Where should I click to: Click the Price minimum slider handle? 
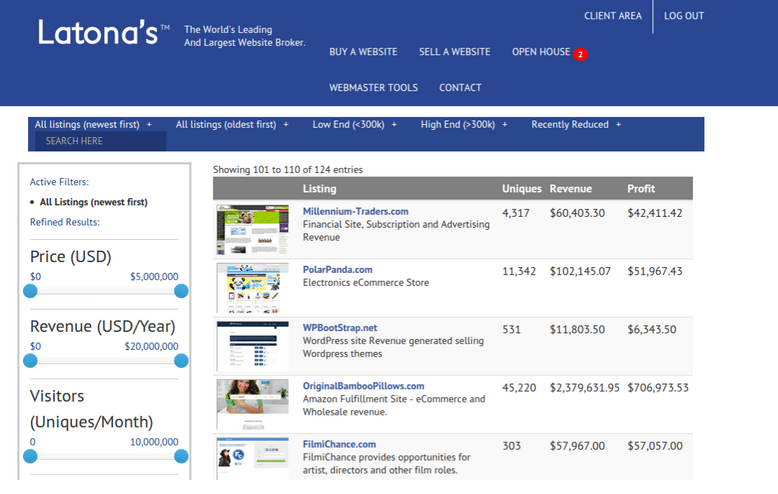(x=30, y=291)
